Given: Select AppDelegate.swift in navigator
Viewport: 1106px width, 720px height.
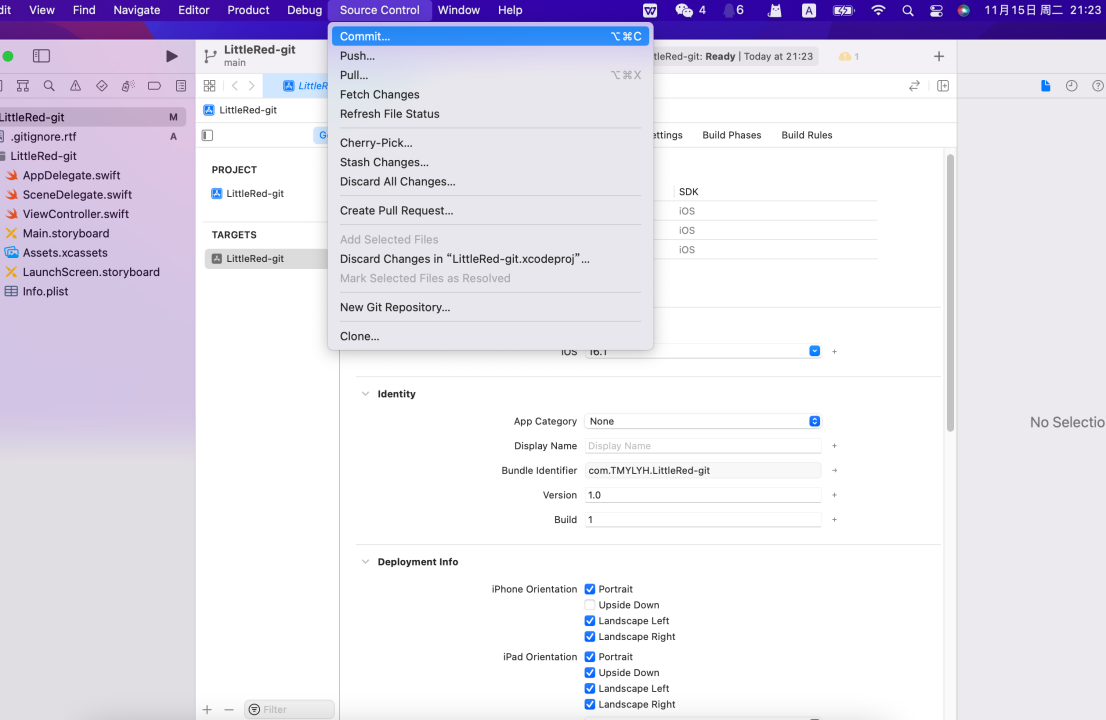Looking at the screenshot, I should 71,176.
